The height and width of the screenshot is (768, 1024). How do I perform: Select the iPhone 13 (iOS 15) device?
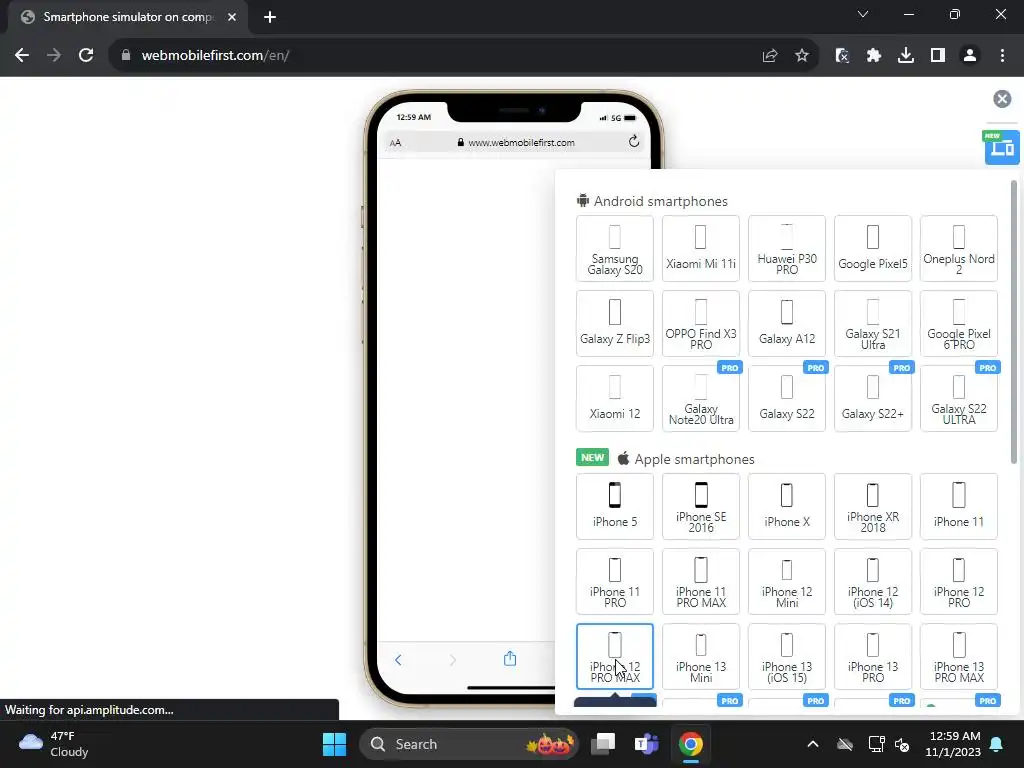[787, 657]
